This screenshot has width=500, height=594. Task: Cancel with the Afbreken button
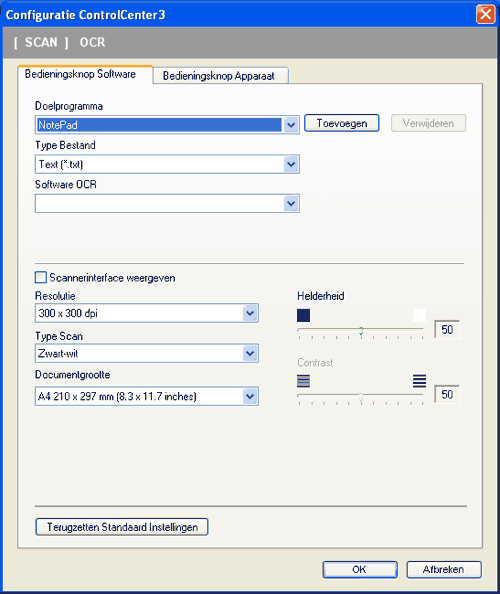(x=444, y=569)
